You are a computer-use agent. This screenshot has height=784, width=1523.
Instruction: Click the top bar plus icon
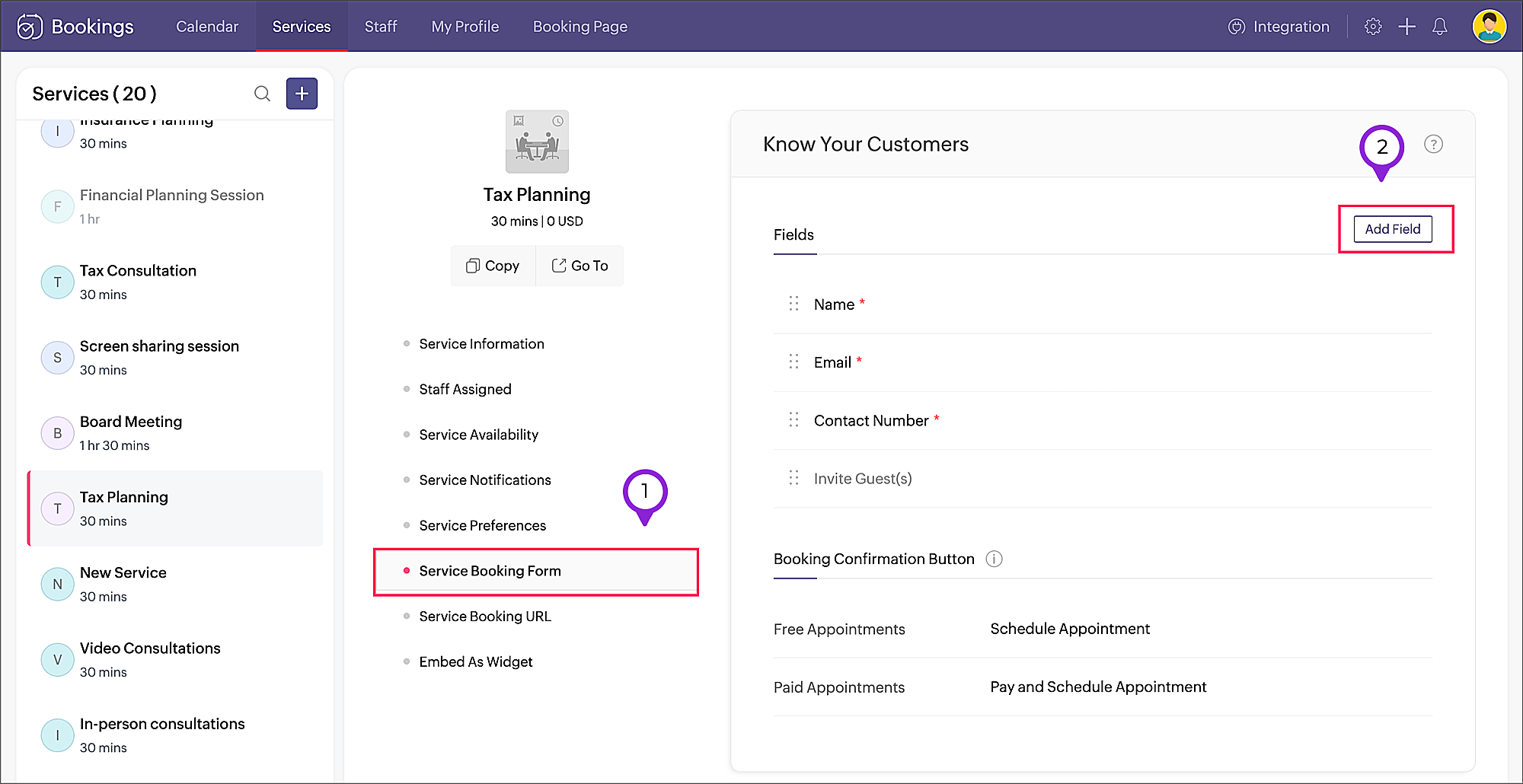[1406, 27]
